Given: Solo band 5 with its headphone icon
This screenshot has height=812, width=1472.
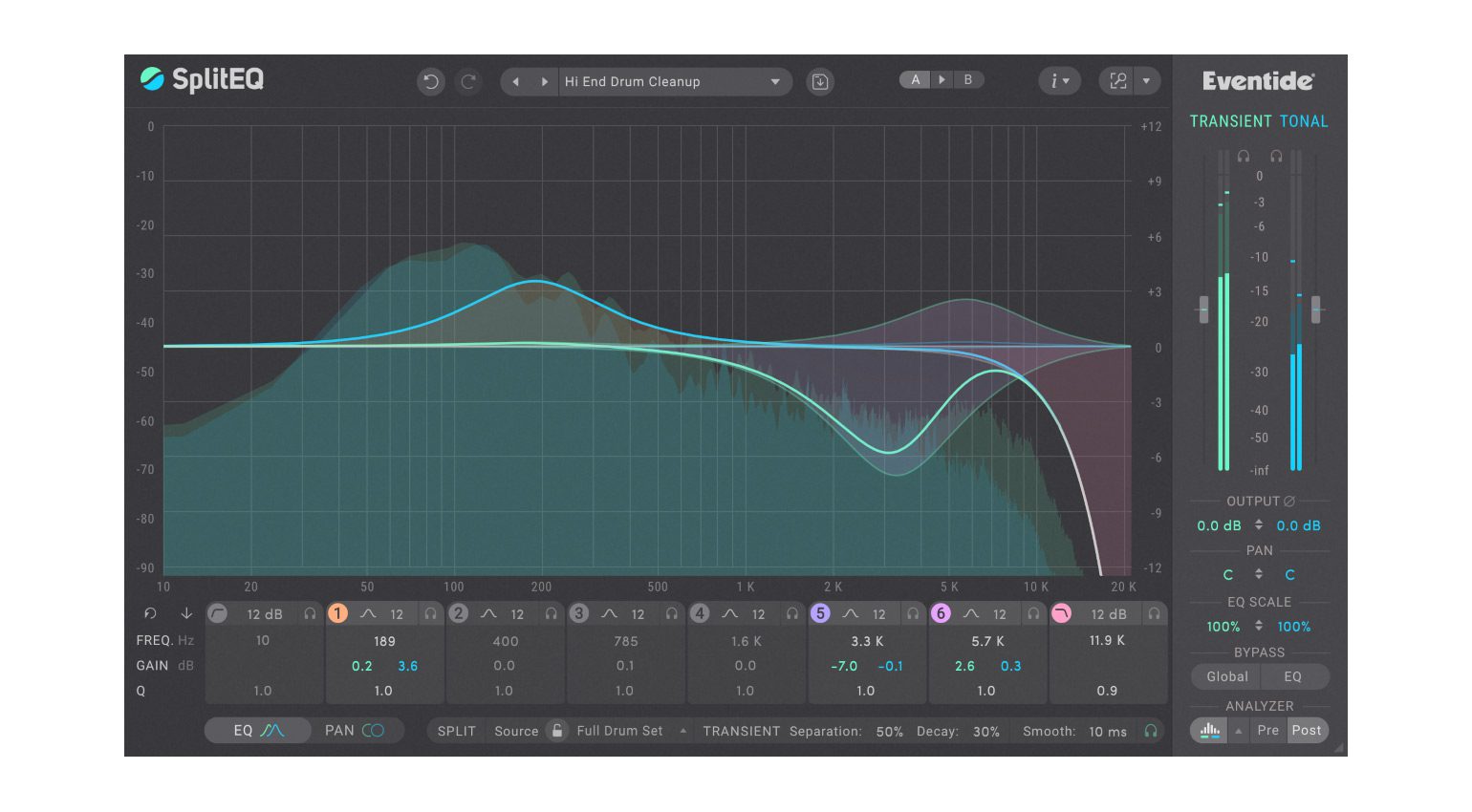Looking at the screenshot, I should (913, 614).
